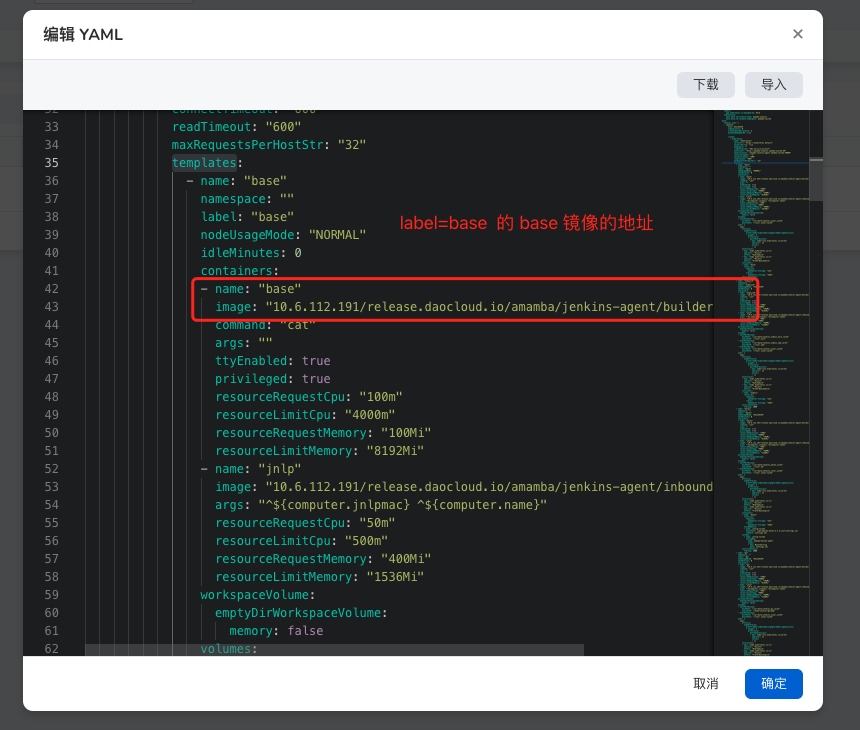Screen dimensions: 860x730
Task: Click command: "cat" line
Action: coord(265,325)
